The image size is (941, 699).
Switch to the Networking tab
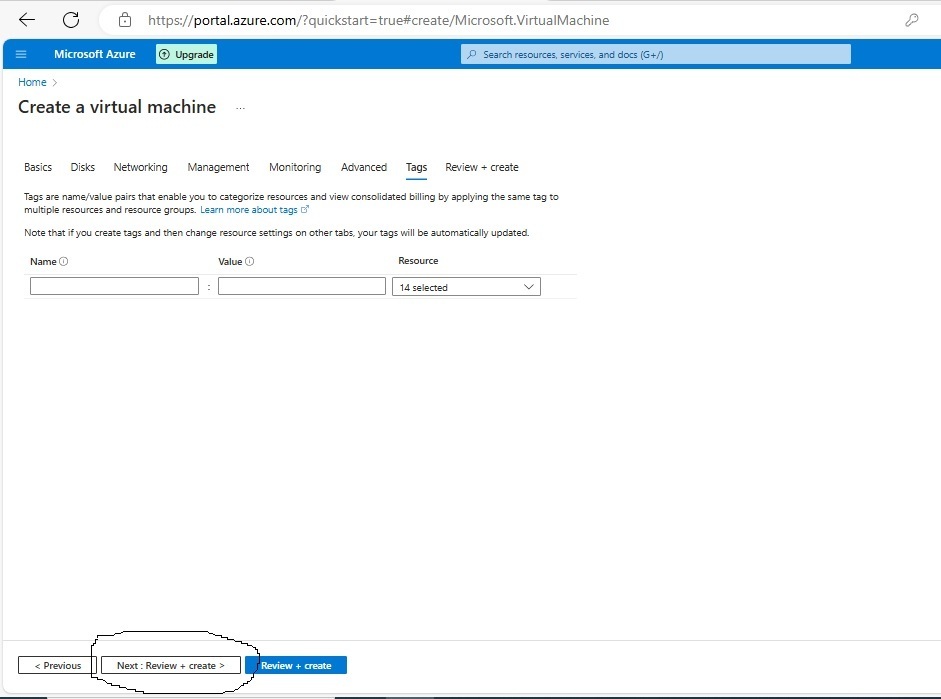[x=140, y=167]
